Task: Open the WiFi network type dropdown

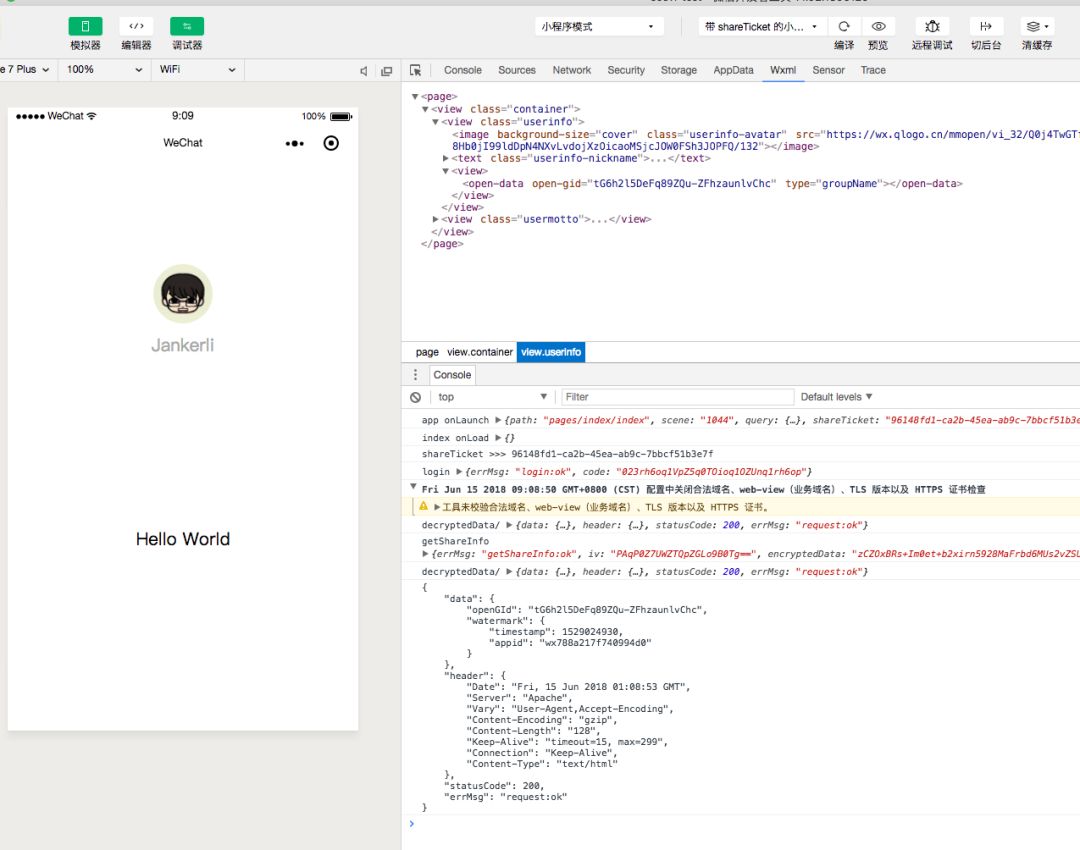Action: click(x=198, y=70)
